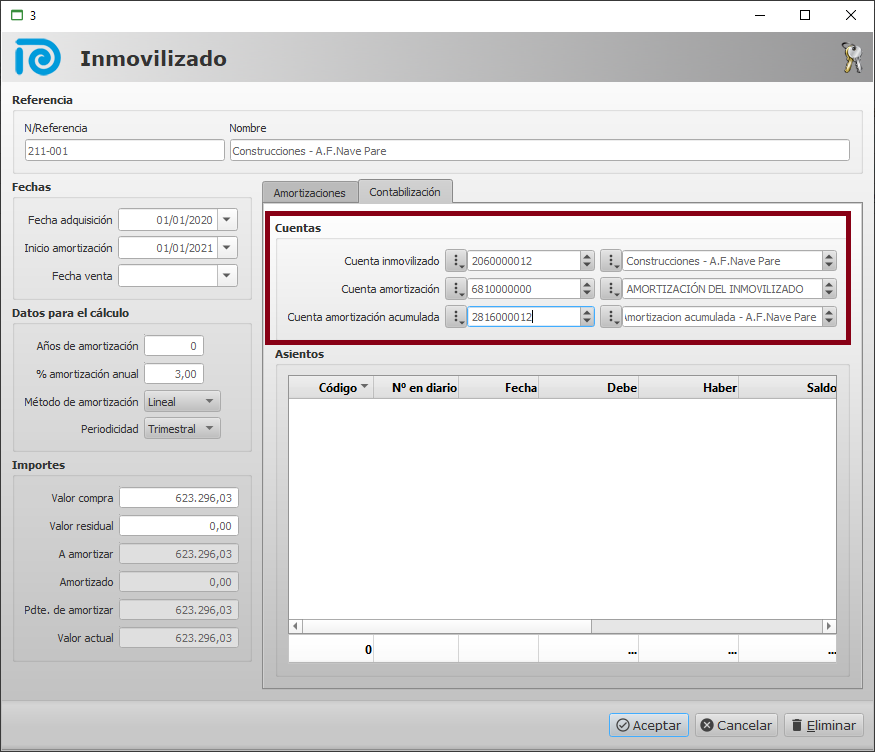This screenshot has width=875, height=752.
Task: Click the Eliminar button
Action: [822, 726]
